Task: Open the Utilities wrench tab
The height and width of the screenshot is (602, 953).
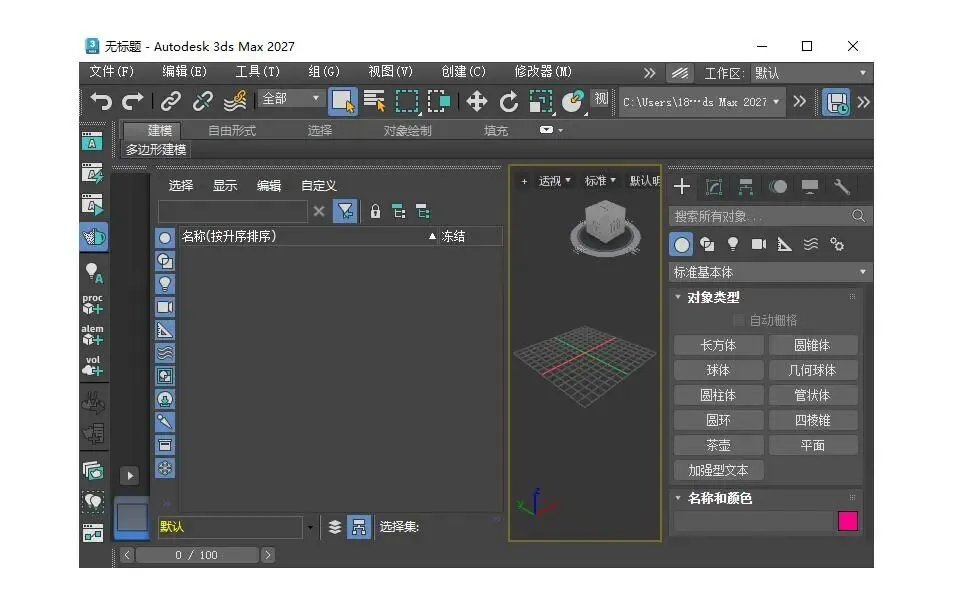Action: (x=842, y=187)
